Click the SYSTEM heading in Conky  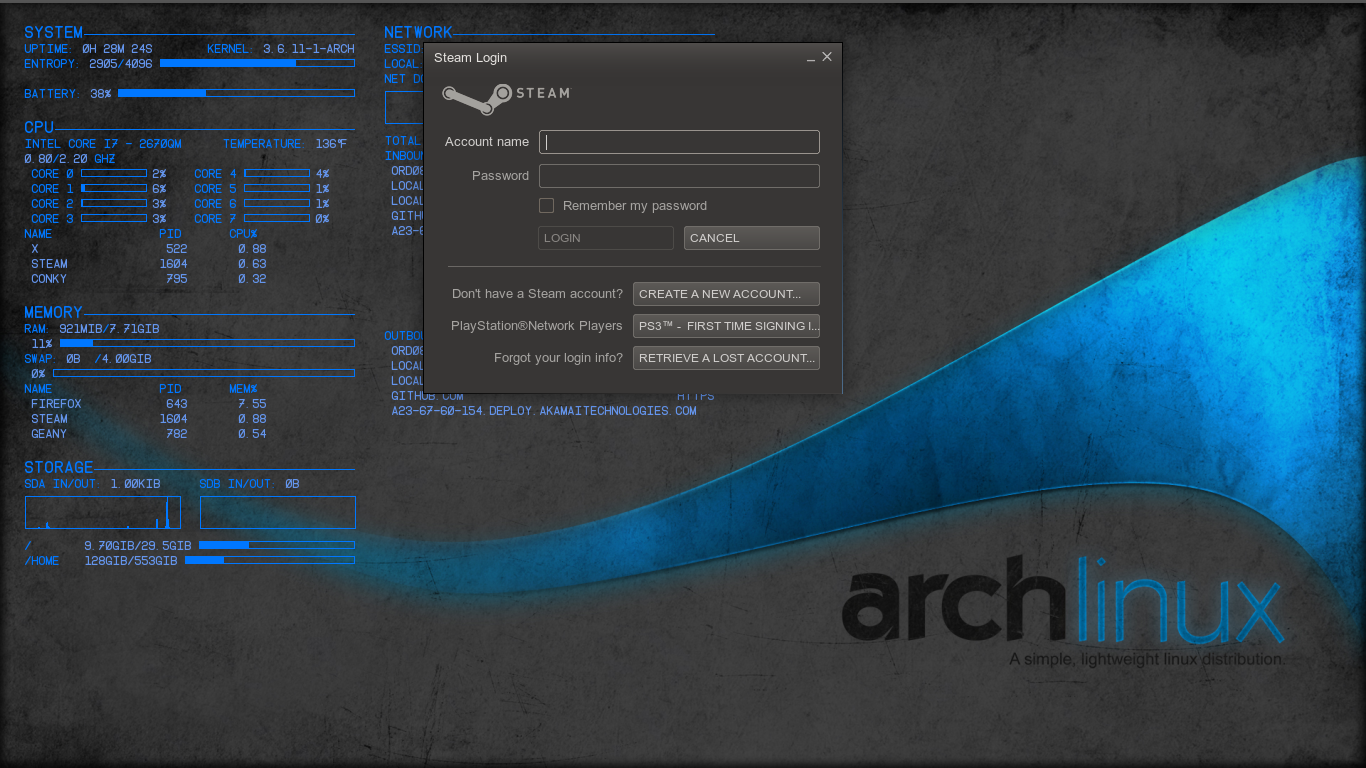click(54, 33)
